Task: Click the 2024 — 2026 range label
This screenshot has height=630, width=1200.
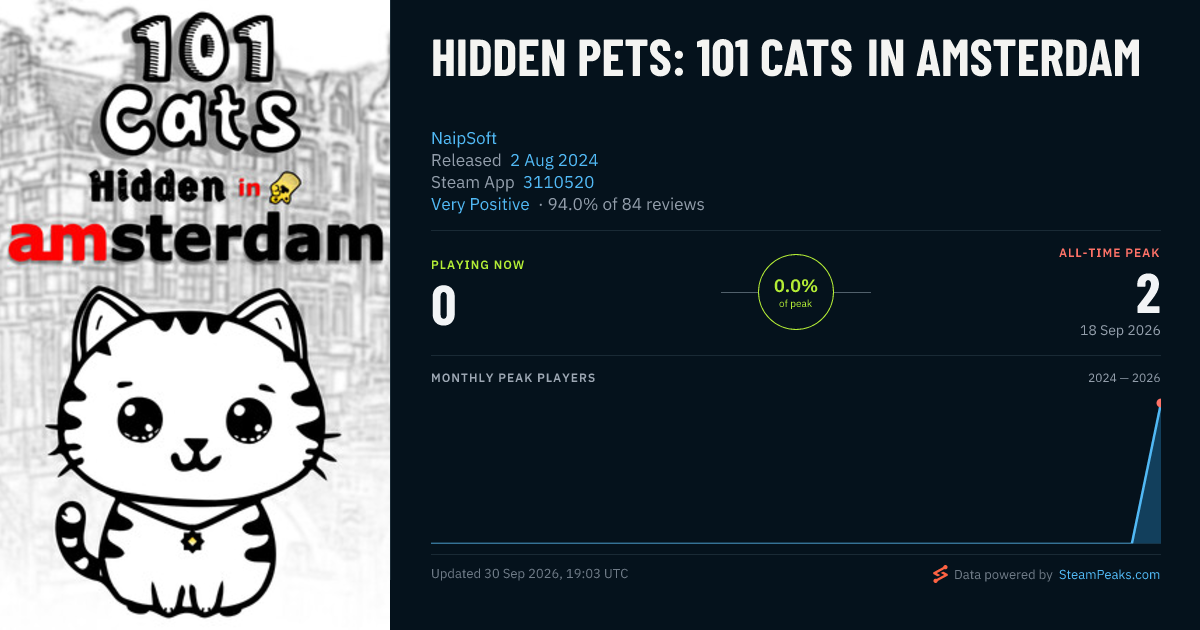Action: coord(1124,378)
